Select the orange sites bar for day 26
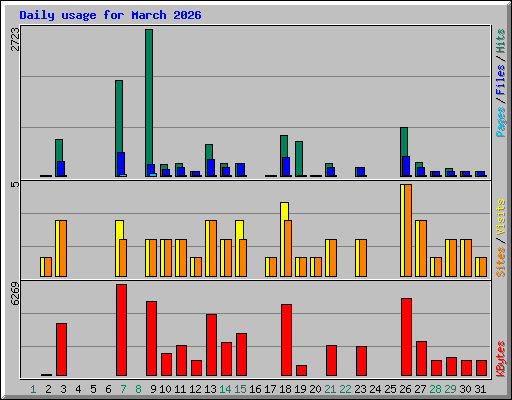512x400 pixels. [x=408, y=230]
